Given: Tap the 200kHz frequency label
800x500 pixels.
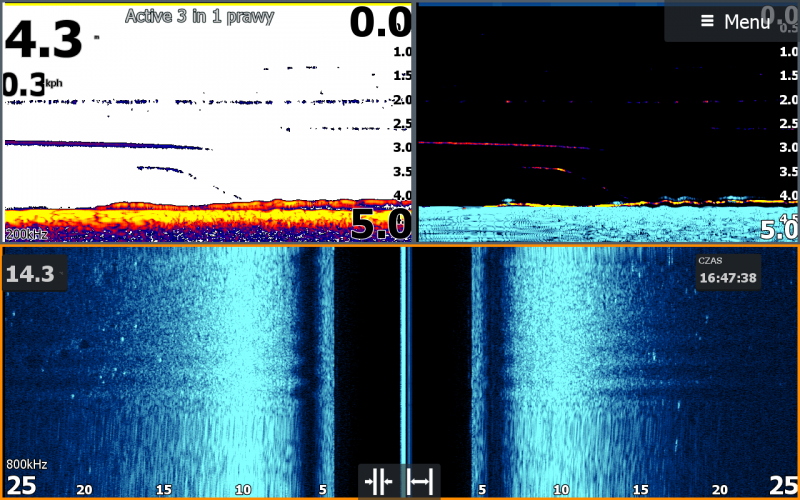Looking at the screenshot, I should [27, 234].
